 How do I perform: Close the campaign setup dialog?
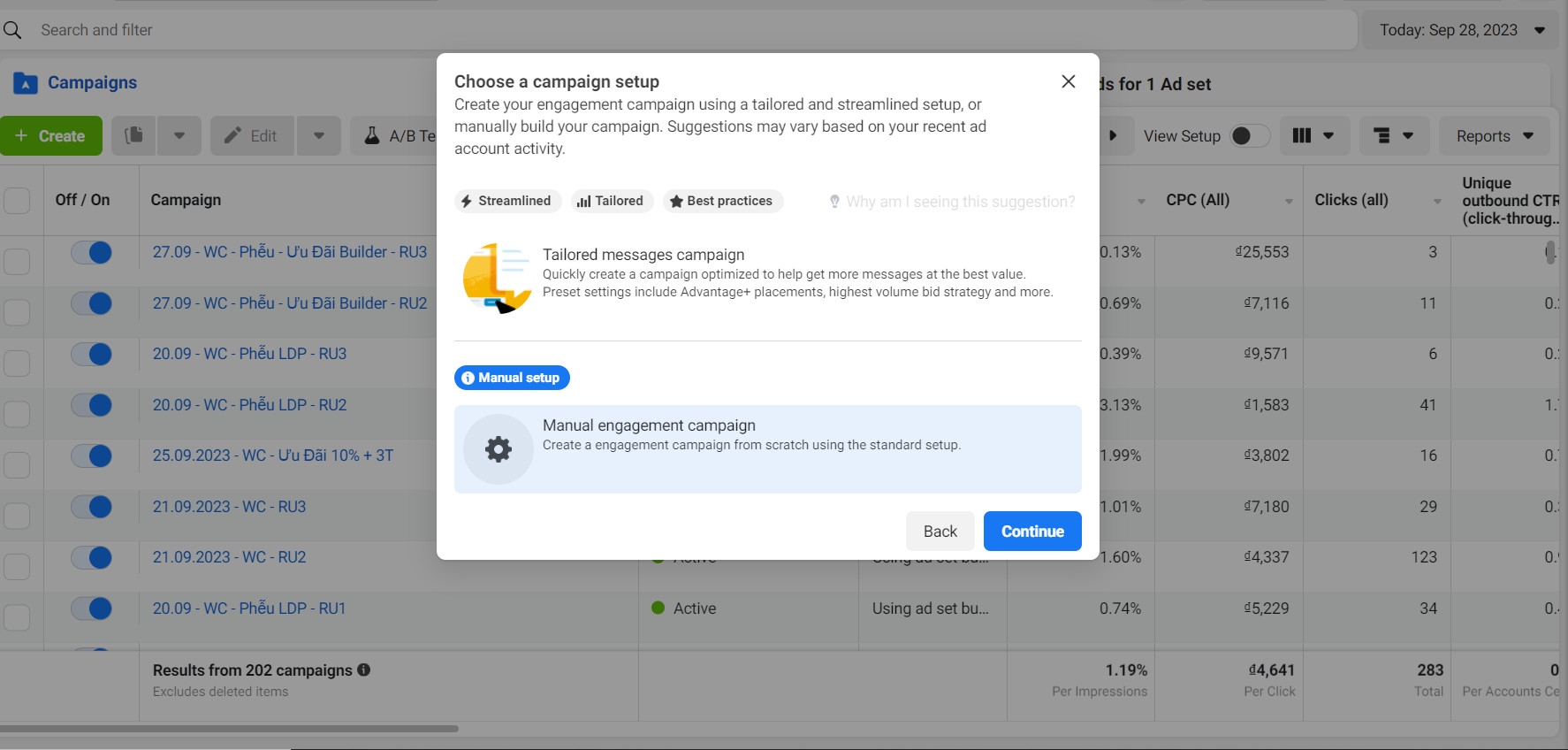(x=1068, y=81)
